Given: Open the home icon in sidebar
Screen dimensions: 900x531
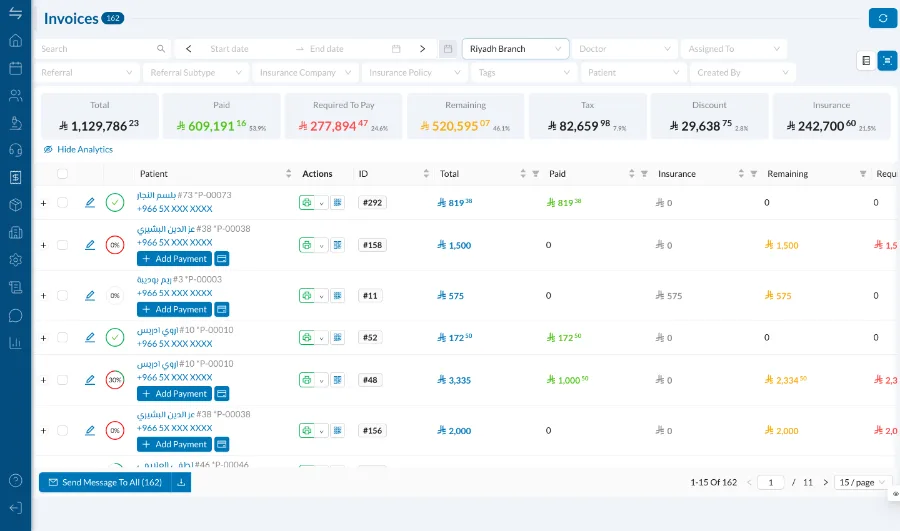Looking at the screenshot, I should click(15, 40).
